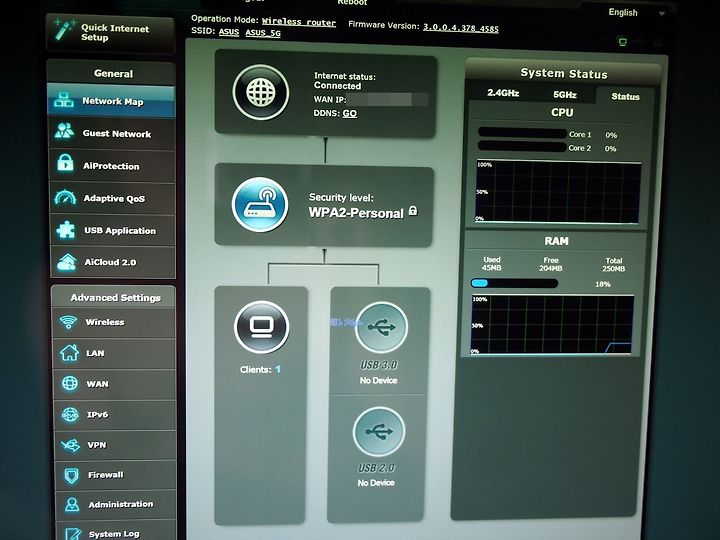Screen dimensions: 720x540
Task: Click the LAN house icon
Action: pos(69,353)
